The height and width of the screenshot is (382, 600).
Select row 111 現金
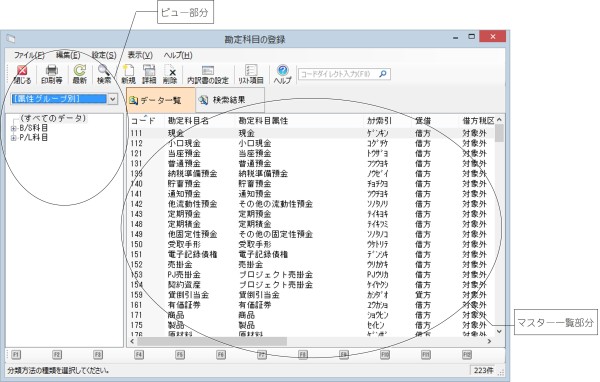coord(311,133)
